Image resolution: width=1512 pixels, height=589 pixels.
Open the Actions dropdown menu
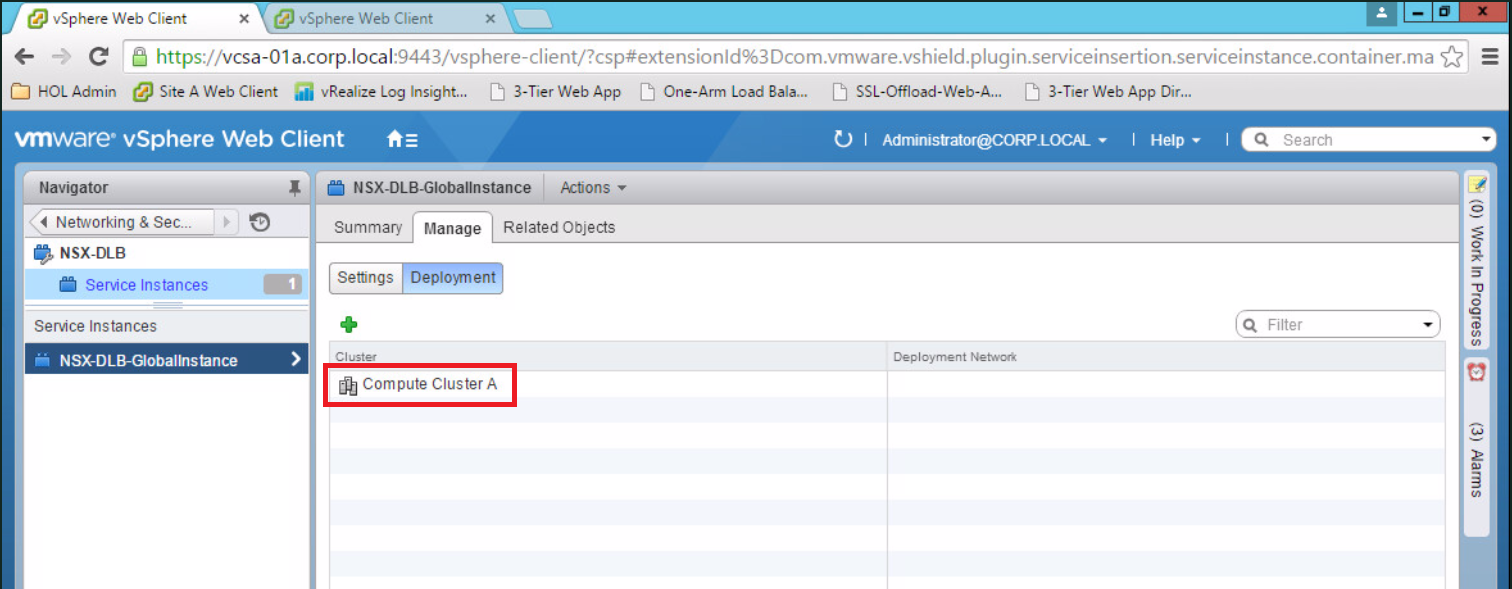[593, 188]
